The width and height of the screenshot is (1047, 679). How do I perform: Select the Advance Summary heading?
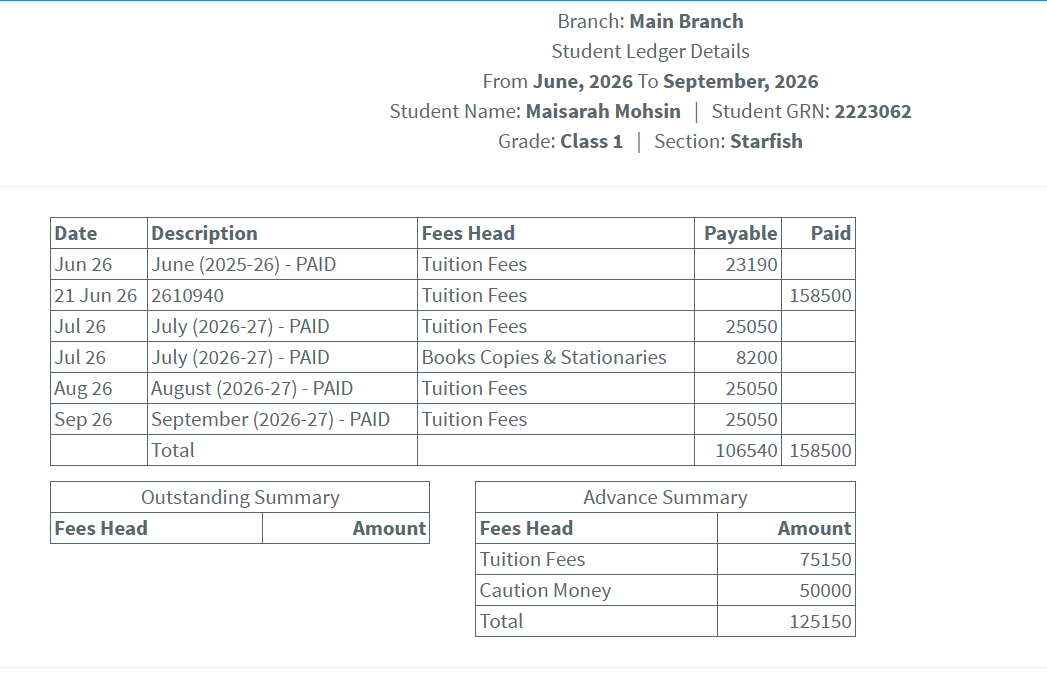point(665,497)
